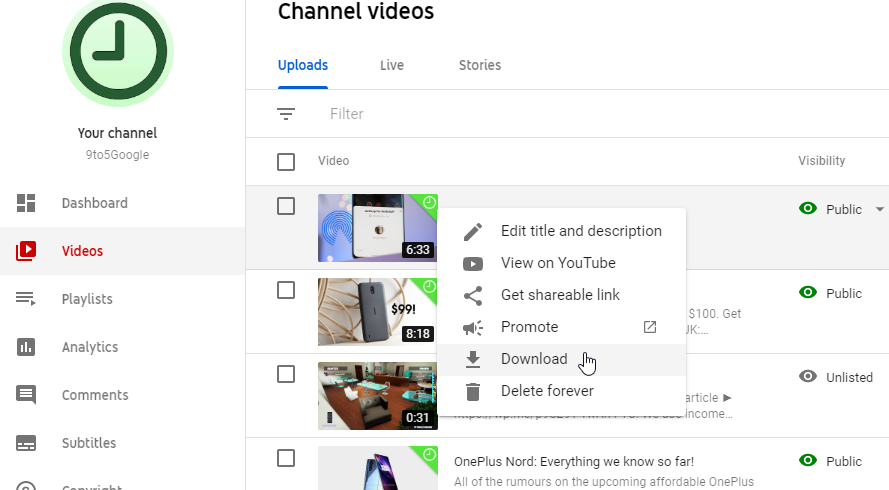Check the box beside the OnePlus Nord video
The width and height of the screenshot is (889, 490).
point(286,458)
